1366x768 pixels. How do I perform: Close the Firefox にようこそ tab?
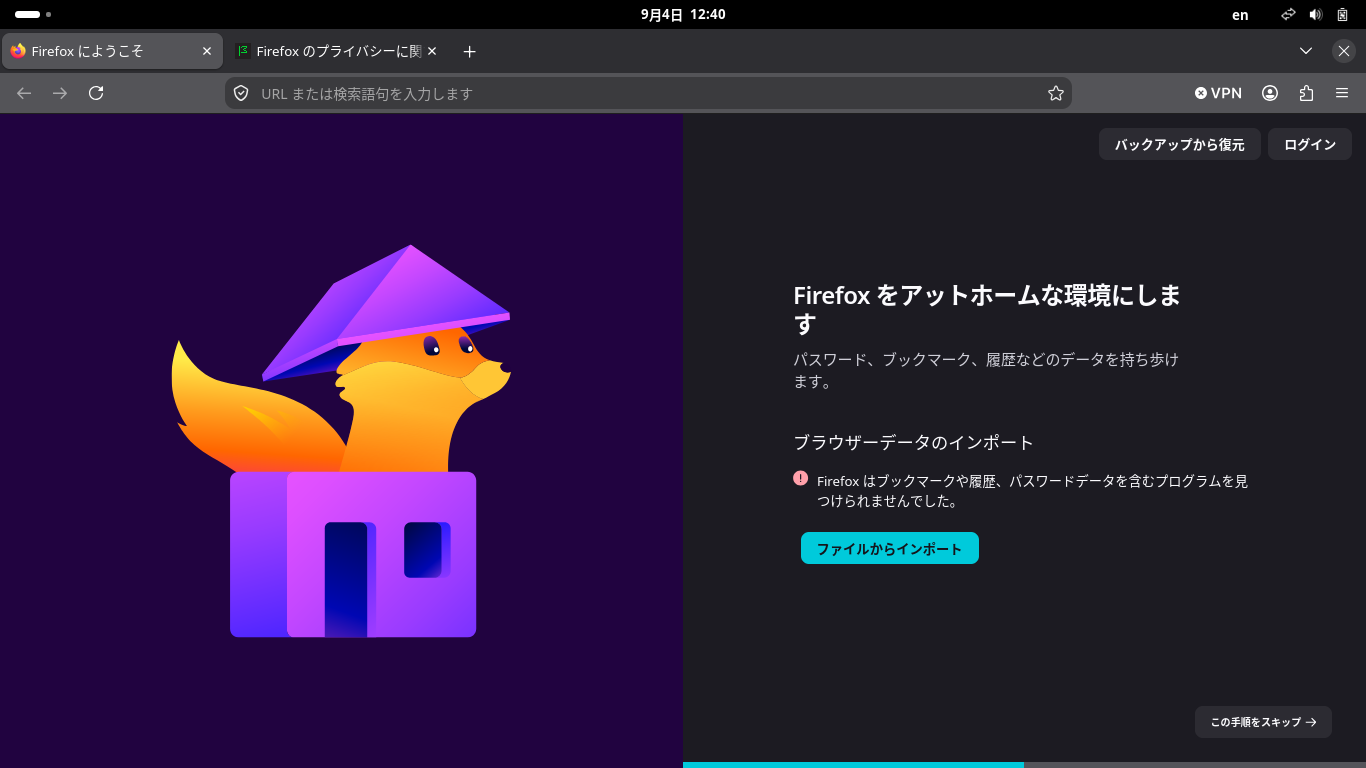pos(207,51)
